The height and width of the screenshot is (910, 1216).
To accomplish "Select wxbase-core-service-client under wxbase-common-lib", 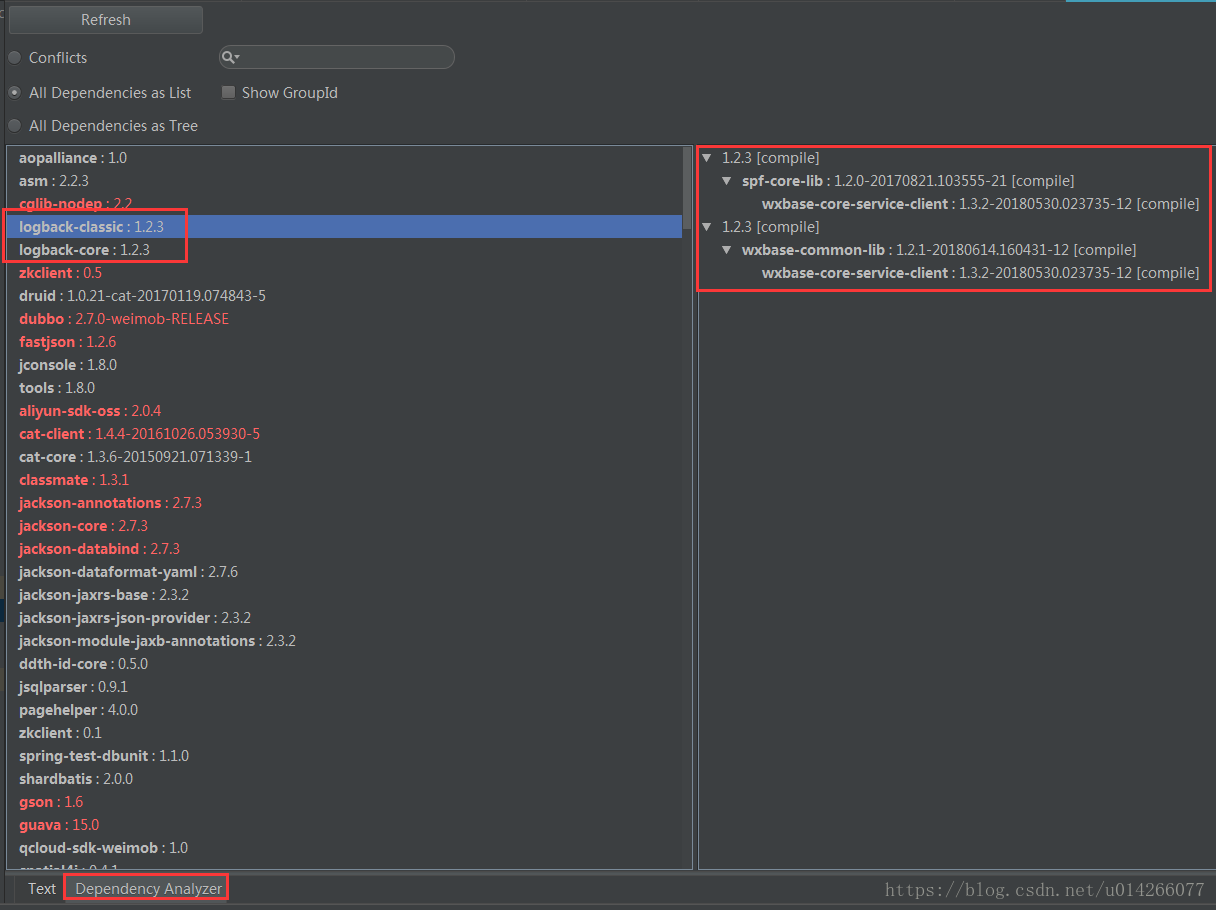I will point(980,273).
